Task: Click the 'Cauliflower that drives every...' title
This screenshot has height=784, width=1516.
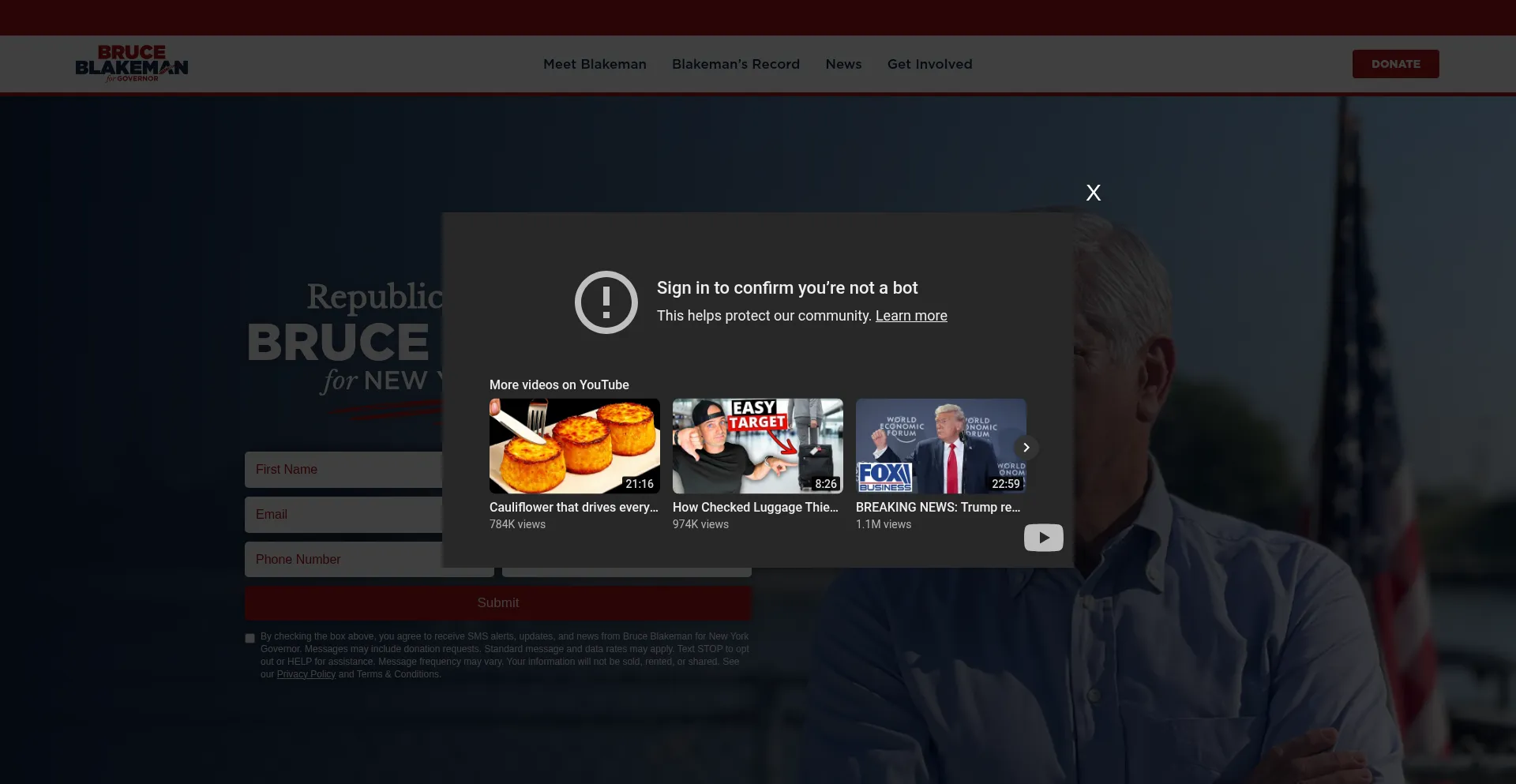Action: (574, 508)
